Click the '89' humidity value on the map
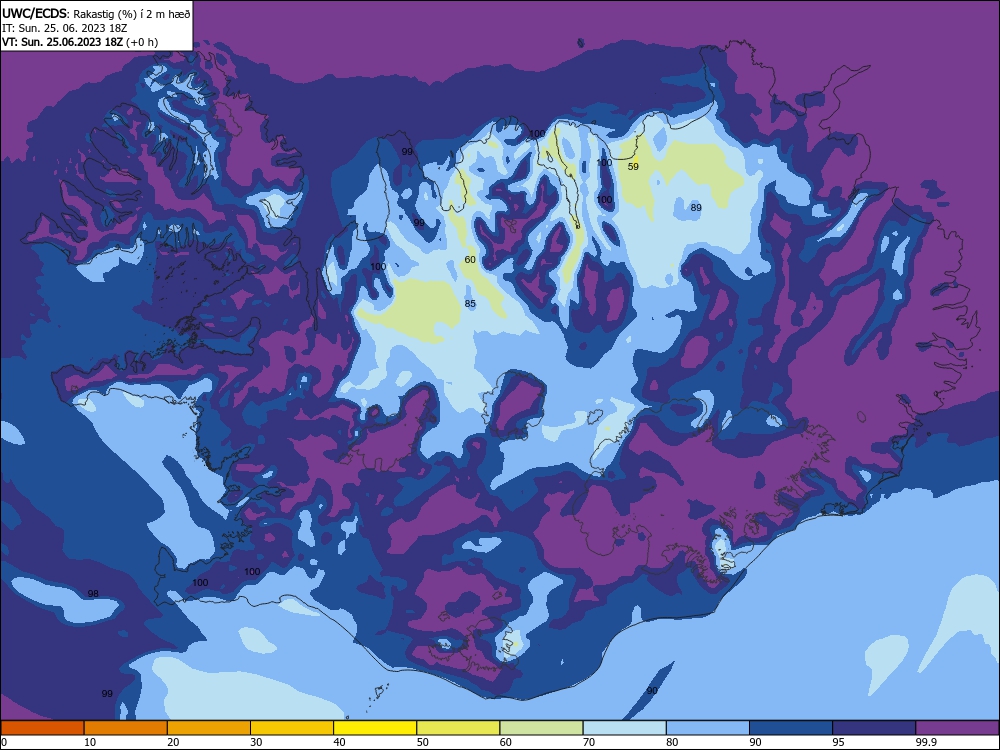The width and height of the screenshot is (1000, 750). point(696,207)
